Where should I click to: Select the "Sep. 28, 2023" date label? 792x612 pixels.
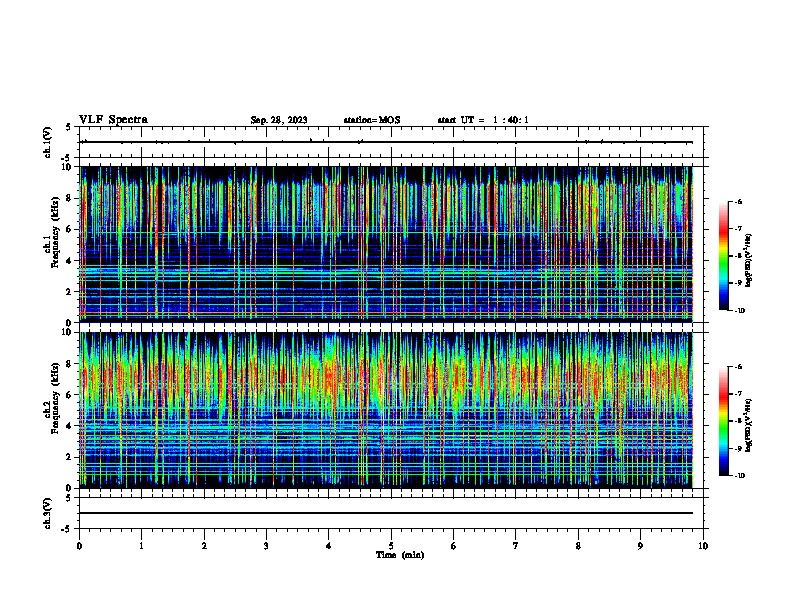pos(279,120)
